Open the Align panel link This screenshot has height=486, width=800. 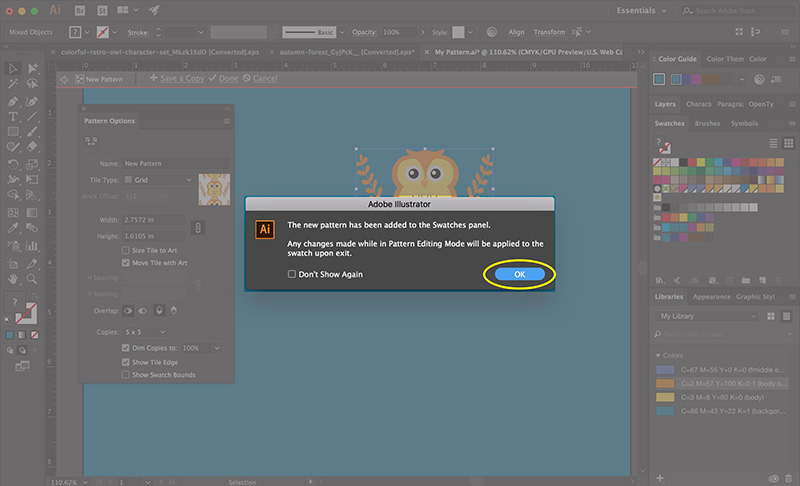pos(516,32)
